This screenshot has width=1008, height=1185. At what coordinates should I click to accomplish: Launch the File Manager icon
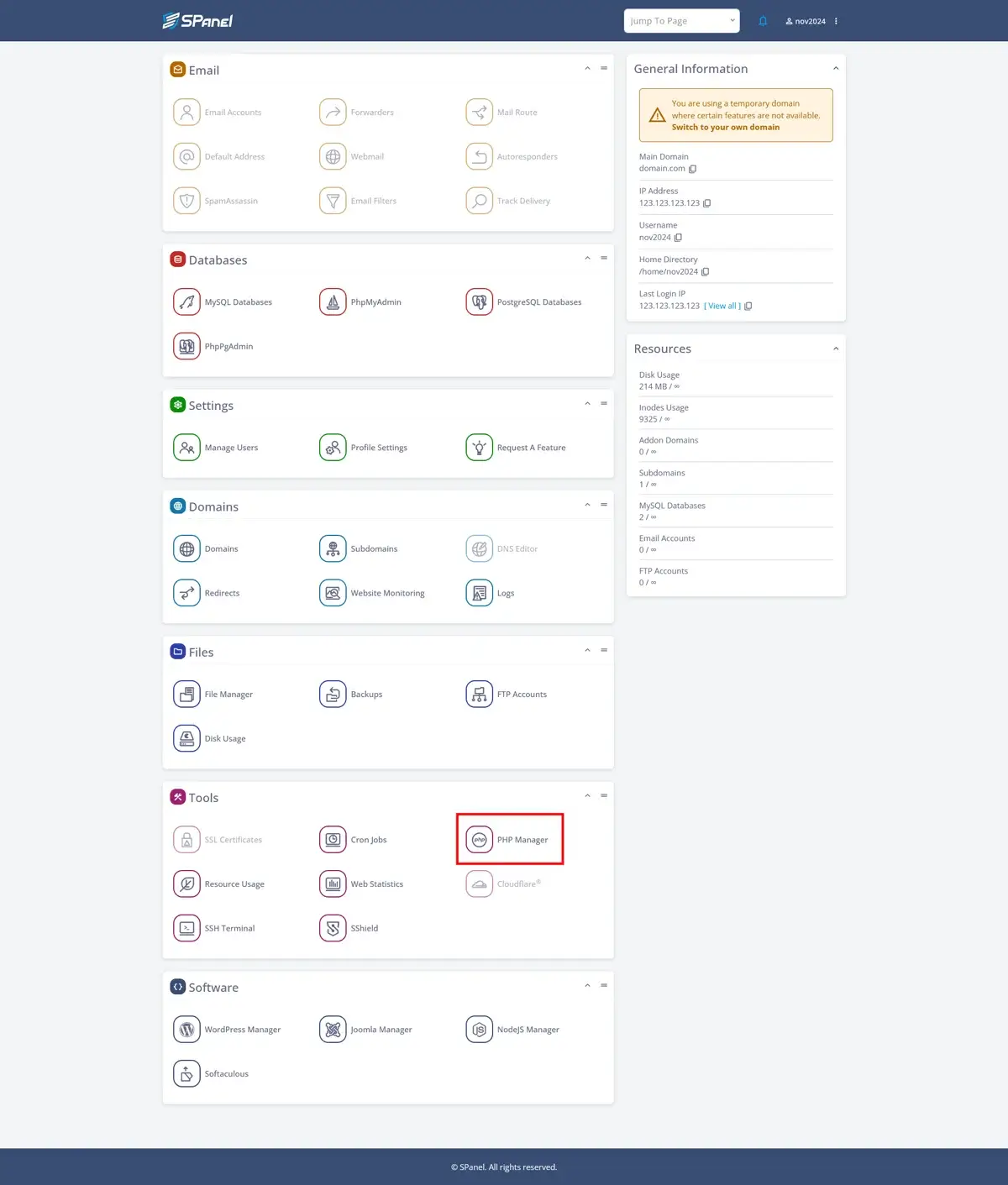pos(186,695)
